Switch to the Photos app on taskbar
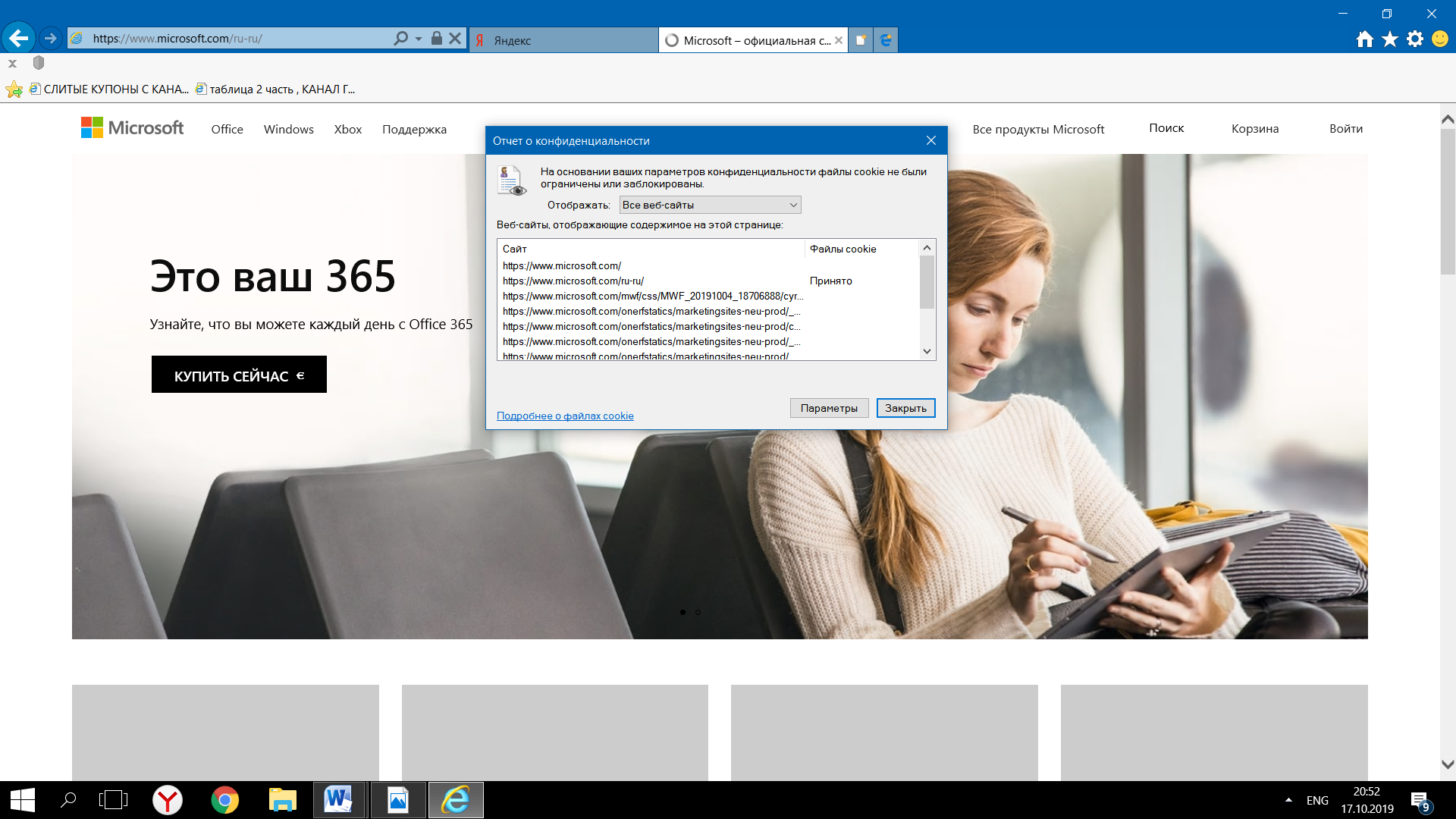The height and width of the screenshot is (819, 1456). (x=397, y=800)
